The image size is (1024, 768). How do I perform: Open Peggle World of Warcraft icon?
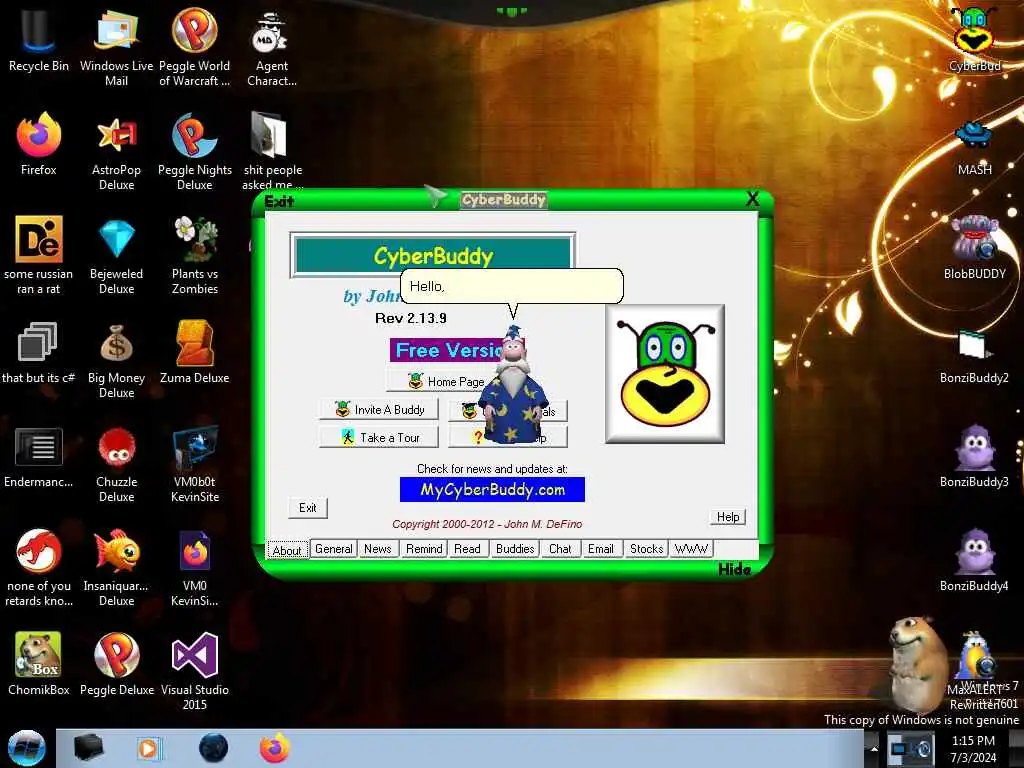point(195,46)
